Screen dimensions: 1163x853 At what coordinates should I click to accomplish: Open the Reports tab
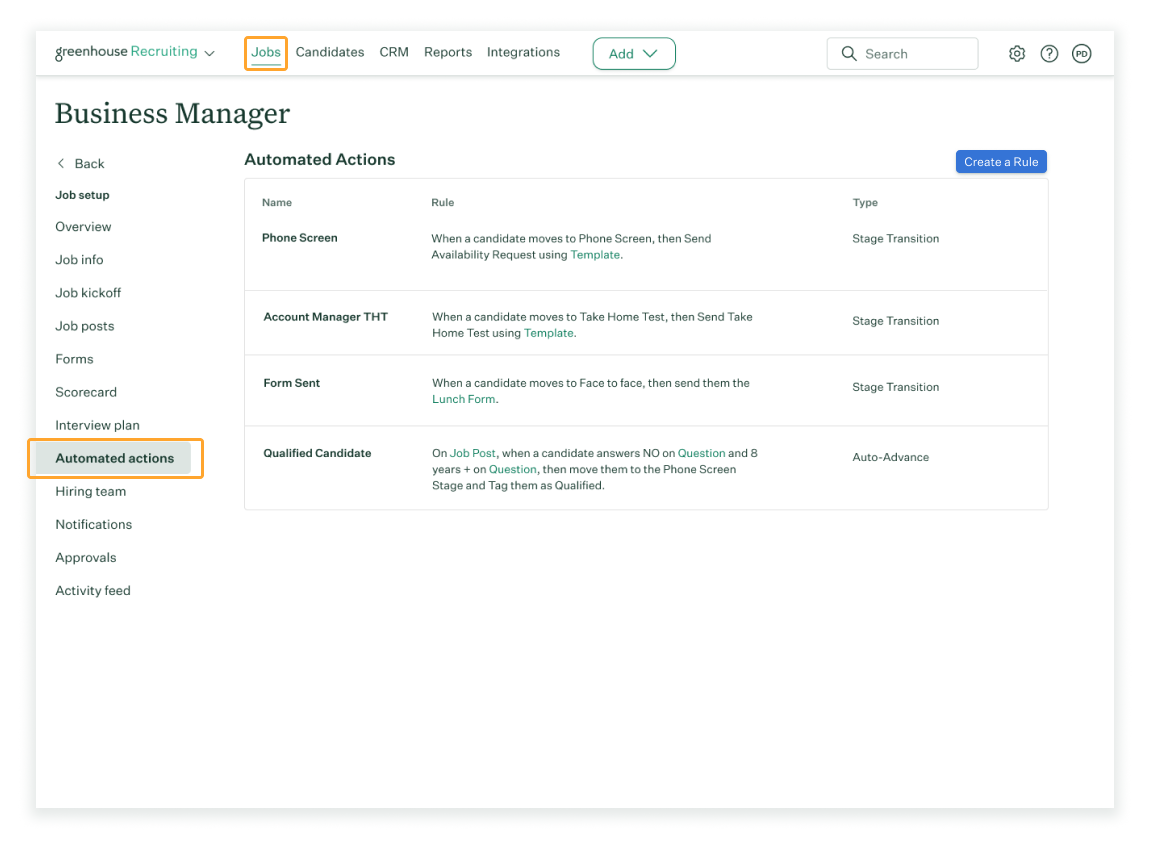click(x=448, y=52)
